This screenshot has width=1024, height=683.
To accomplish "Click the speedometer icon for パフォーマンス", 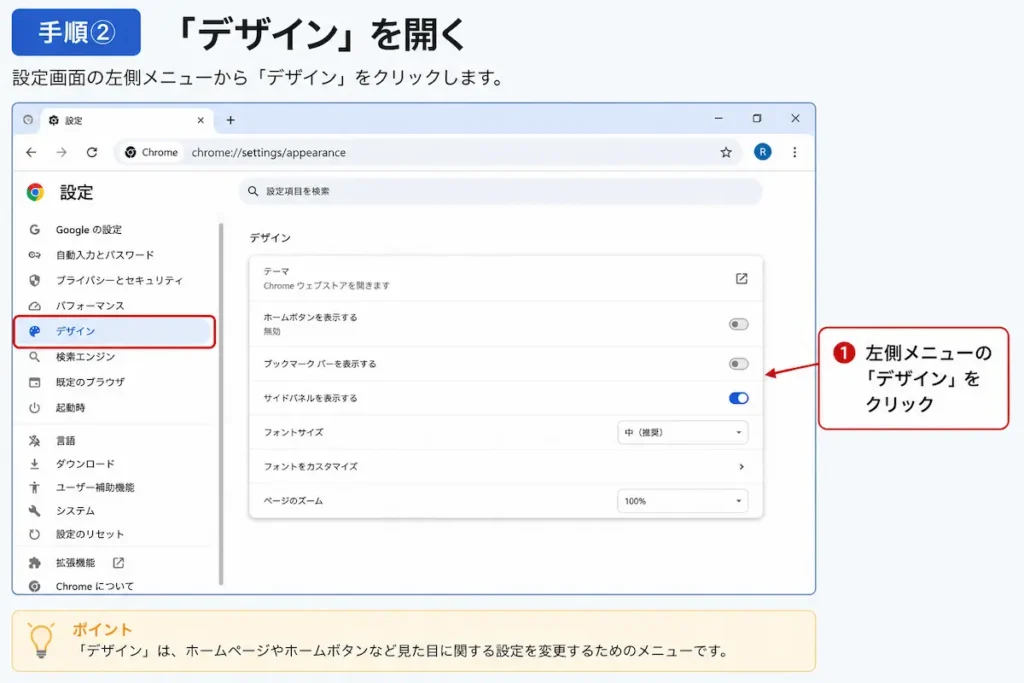I will click(35, 306).
